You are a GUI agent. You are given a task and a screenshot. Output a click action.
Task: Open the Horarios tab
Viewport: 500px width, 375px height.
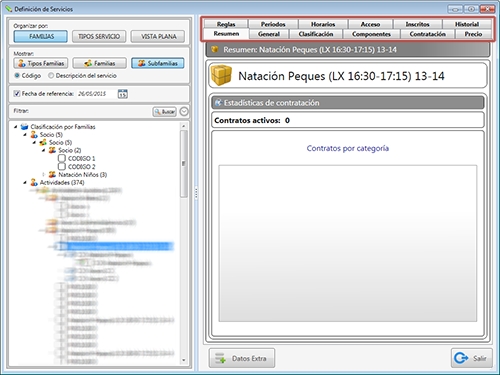coord(323,24)
